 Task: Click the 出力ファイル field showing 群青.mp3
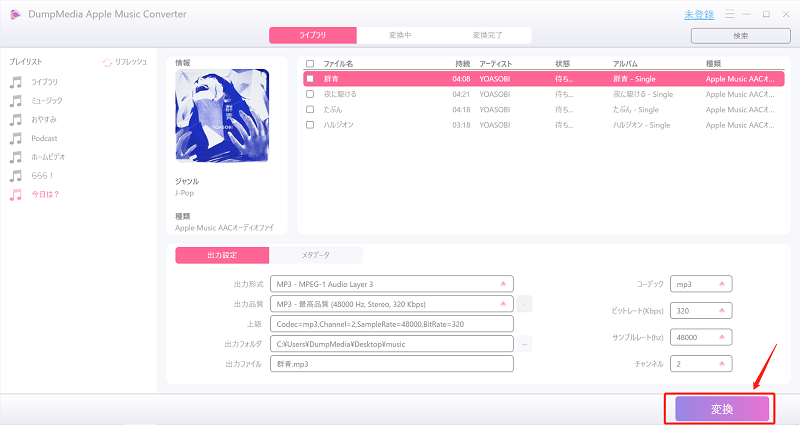tap(392, 364)
